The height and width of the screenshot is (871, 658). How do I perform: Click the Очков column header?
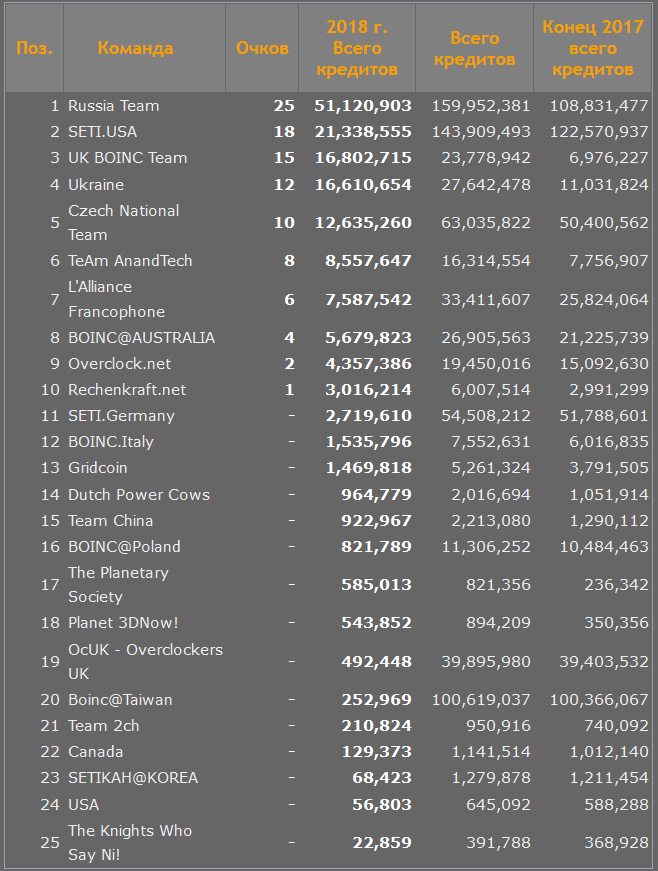click(x=262, y=48)
